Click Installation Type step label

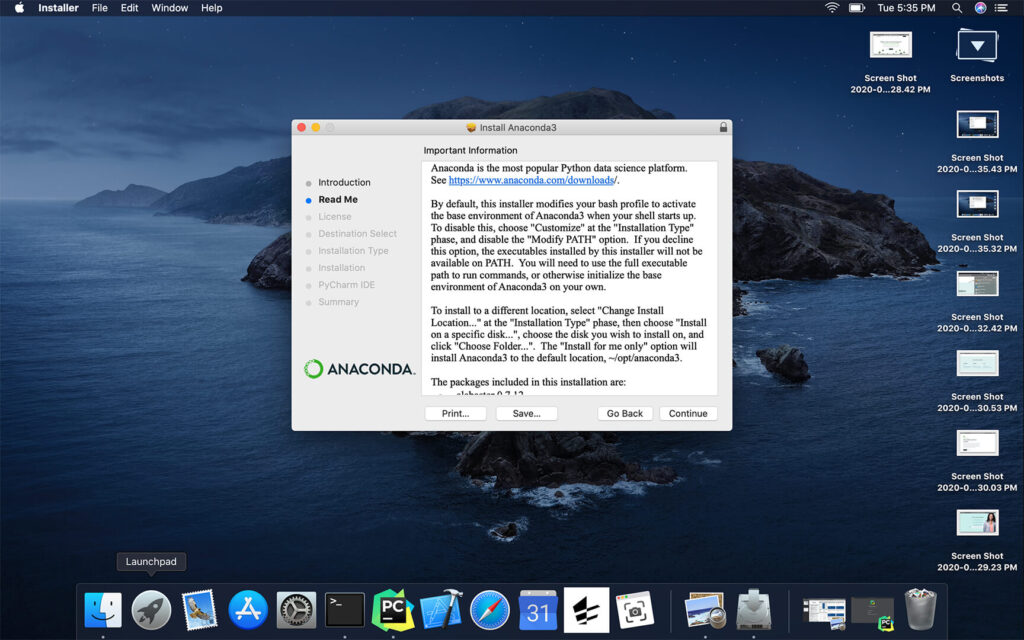pos(353,250)
